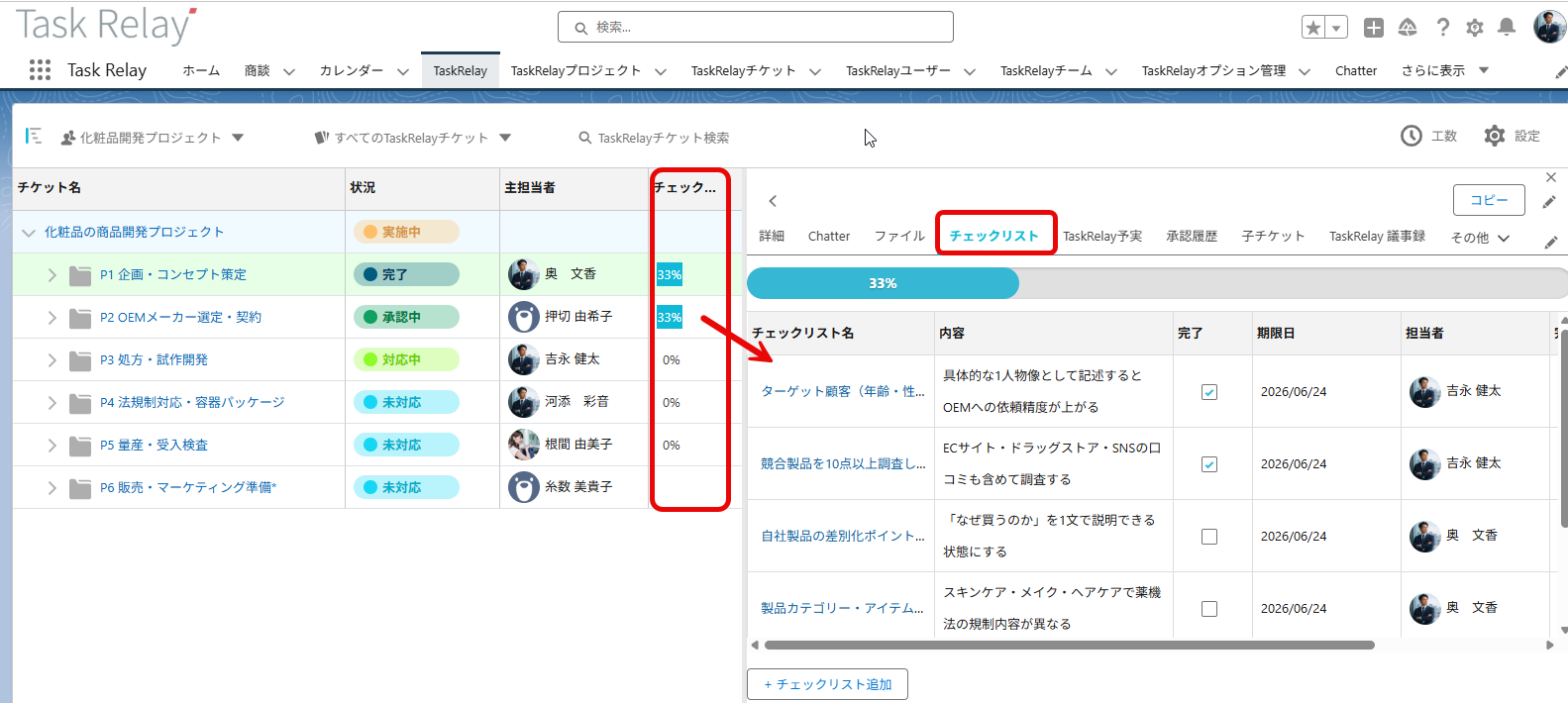
Task: Switch to the 詳細 tab
Action: tap(772, 236)
